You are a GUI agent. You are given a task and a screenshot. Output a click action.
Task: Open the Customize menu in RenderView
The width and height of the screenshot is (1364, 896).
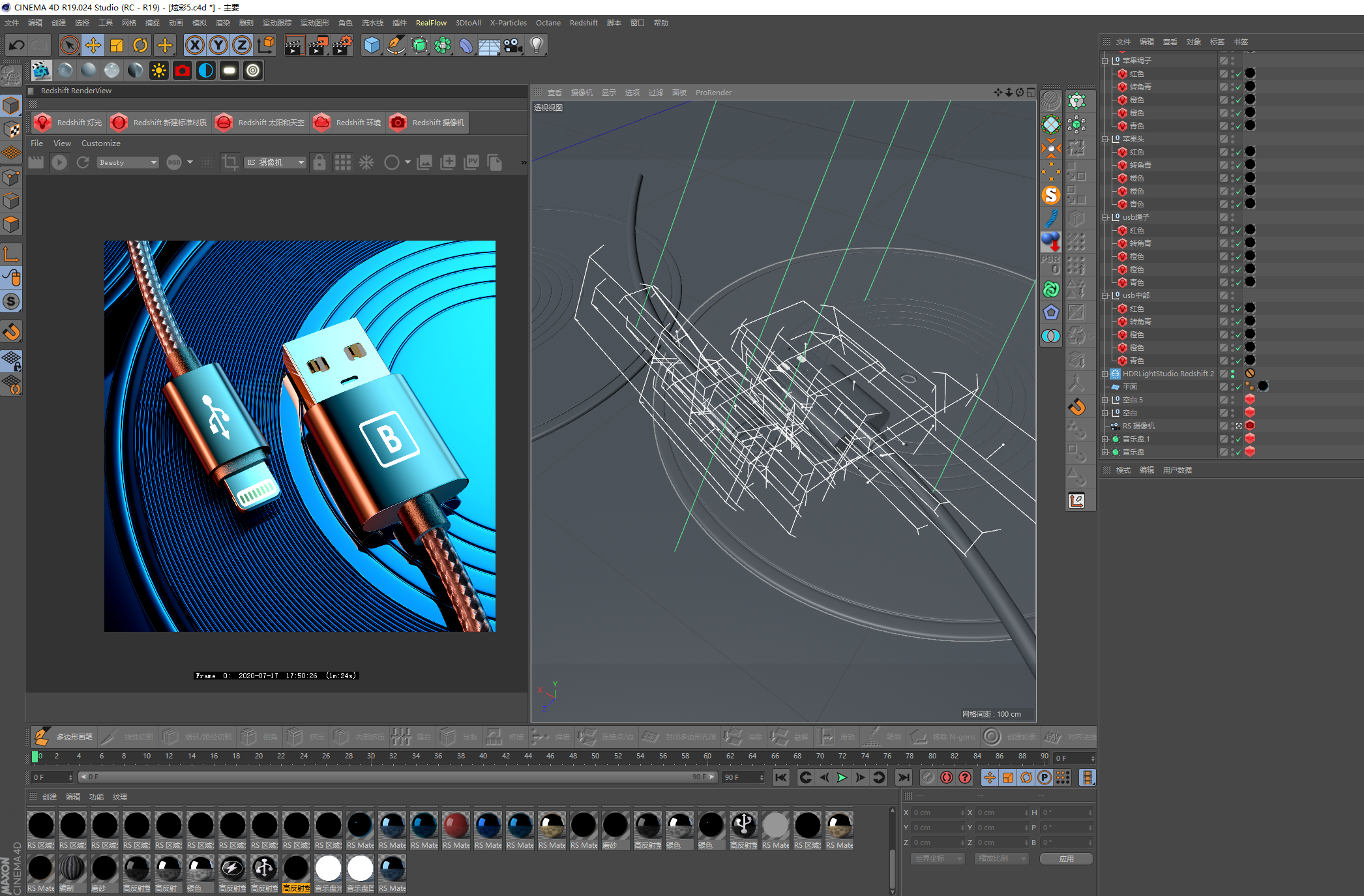100,143
